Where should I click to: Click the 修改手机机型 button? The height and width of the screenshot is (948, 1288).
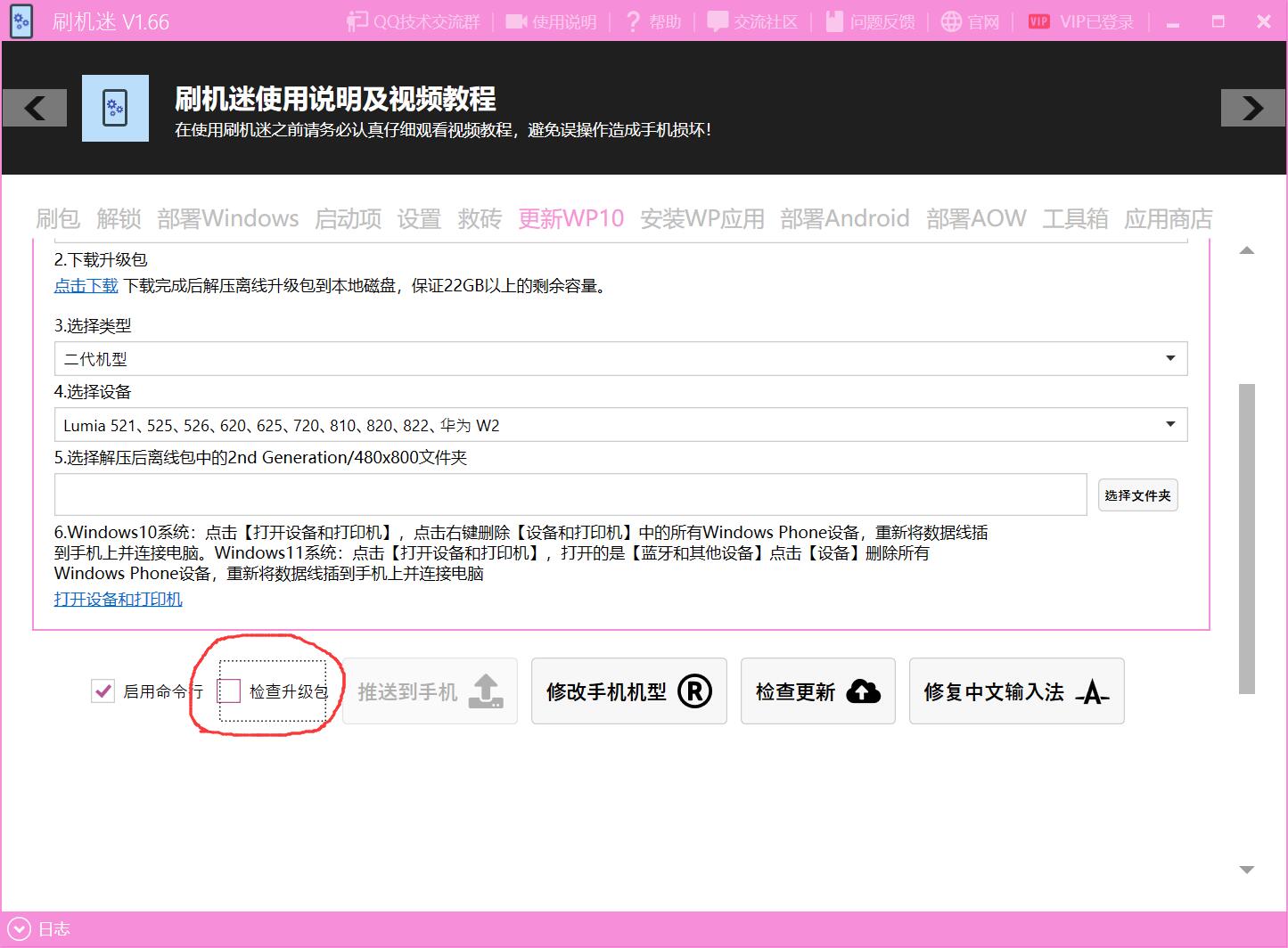pyautogui.click(x=629, y=691)
